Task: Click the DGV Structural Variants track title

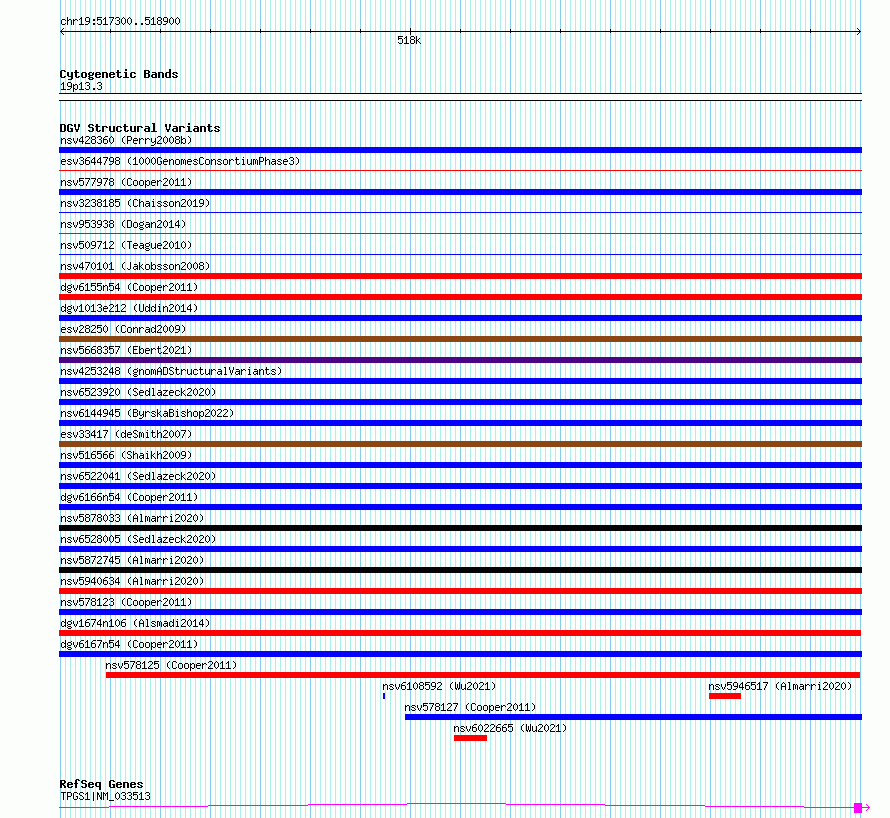Action: click(140, 128)
